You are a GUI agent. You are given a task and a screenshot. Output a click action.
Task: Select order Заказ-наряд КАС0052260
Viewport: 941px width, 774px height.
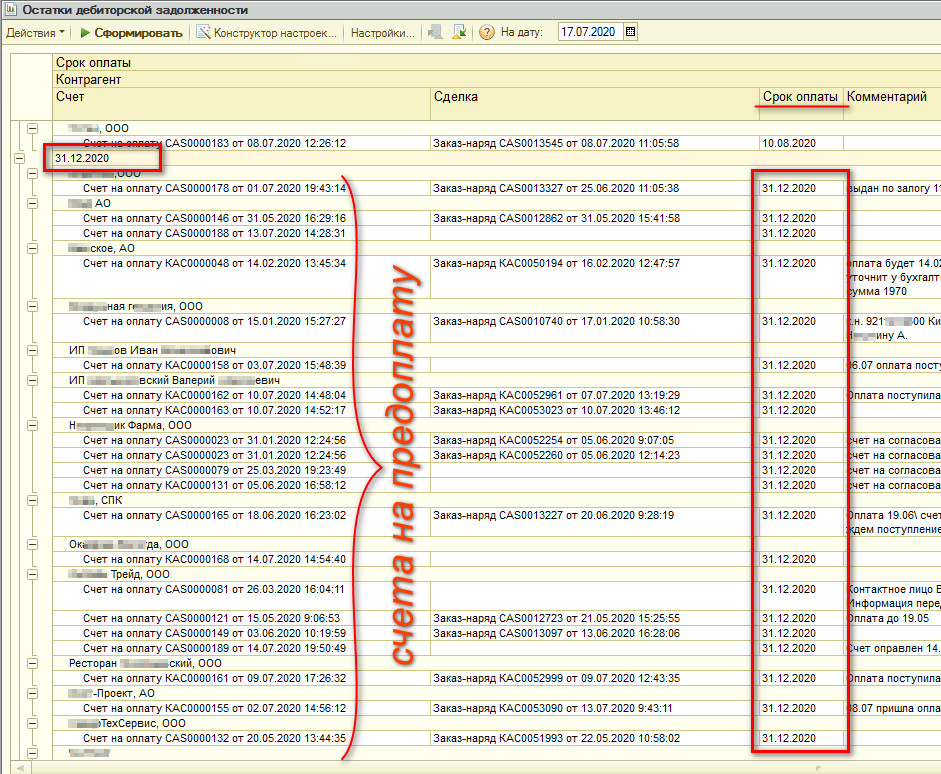tap(556, 455)
